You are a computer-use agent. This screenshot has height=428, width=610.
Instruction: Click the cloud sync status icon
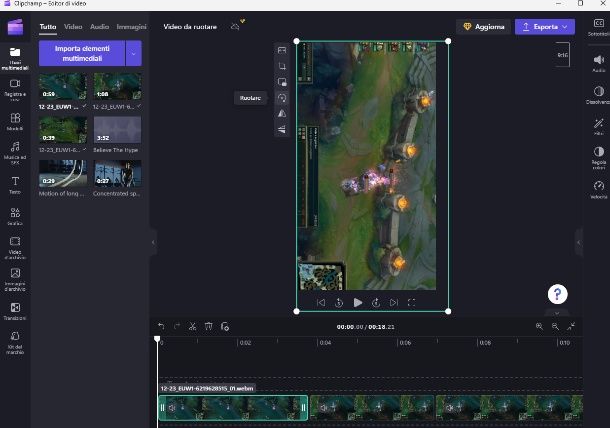235,26
